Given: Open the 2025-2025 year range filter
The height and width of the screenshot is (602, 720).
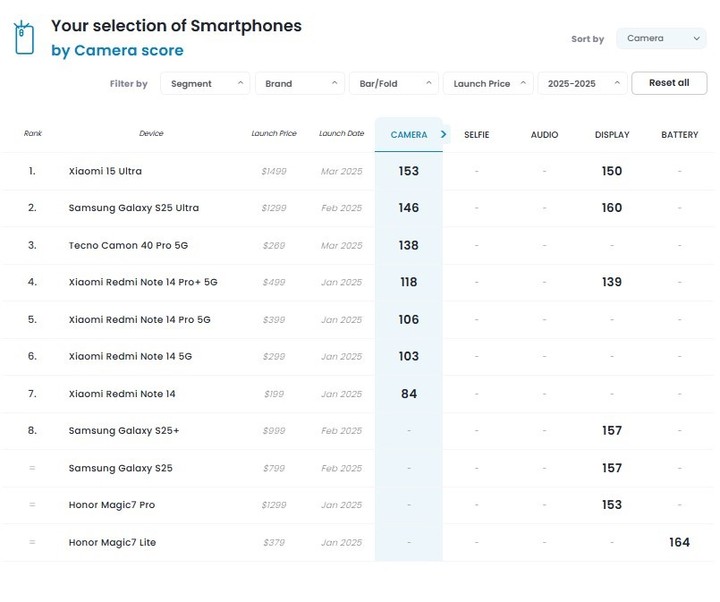Looking at the screenshot, I should (582, 84).
